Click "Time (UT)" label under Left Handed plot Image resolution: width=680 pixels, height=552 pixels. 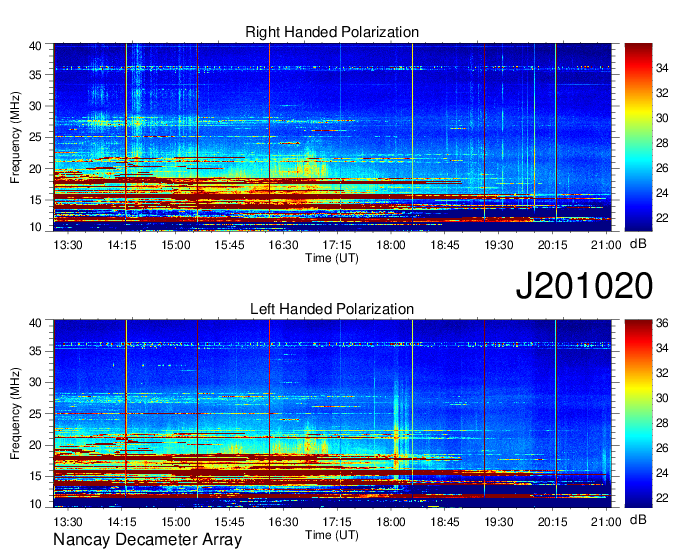(x=332, y=535)
